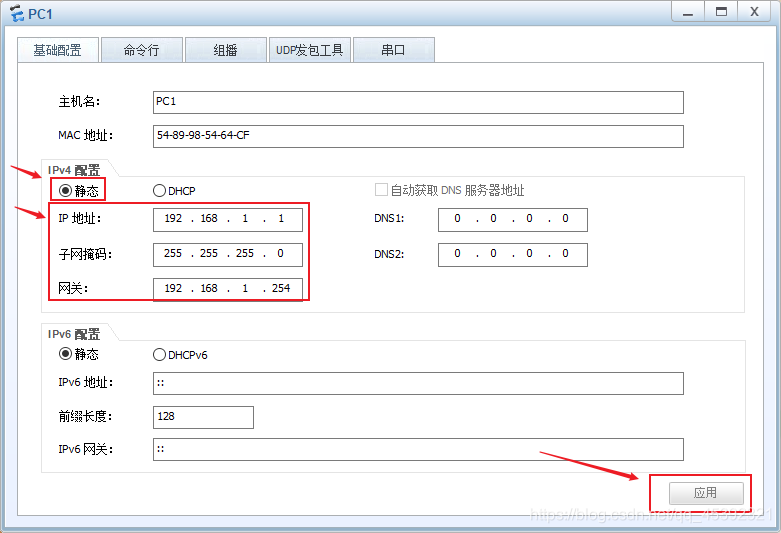Click the 网关 field 192.168.1.254
Viewport: 781px width, 533px height.
click(228, 289)
